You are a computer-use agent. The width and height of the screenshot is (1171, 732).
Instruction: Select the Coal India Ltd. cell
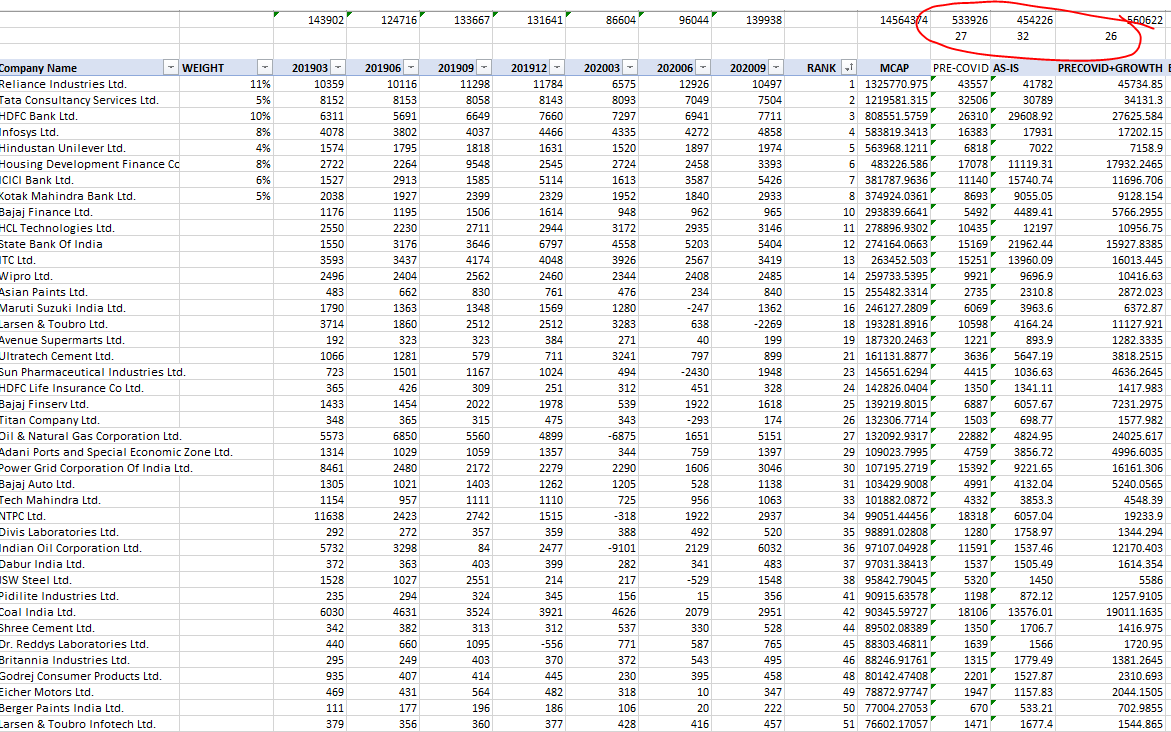click(90, 612)
